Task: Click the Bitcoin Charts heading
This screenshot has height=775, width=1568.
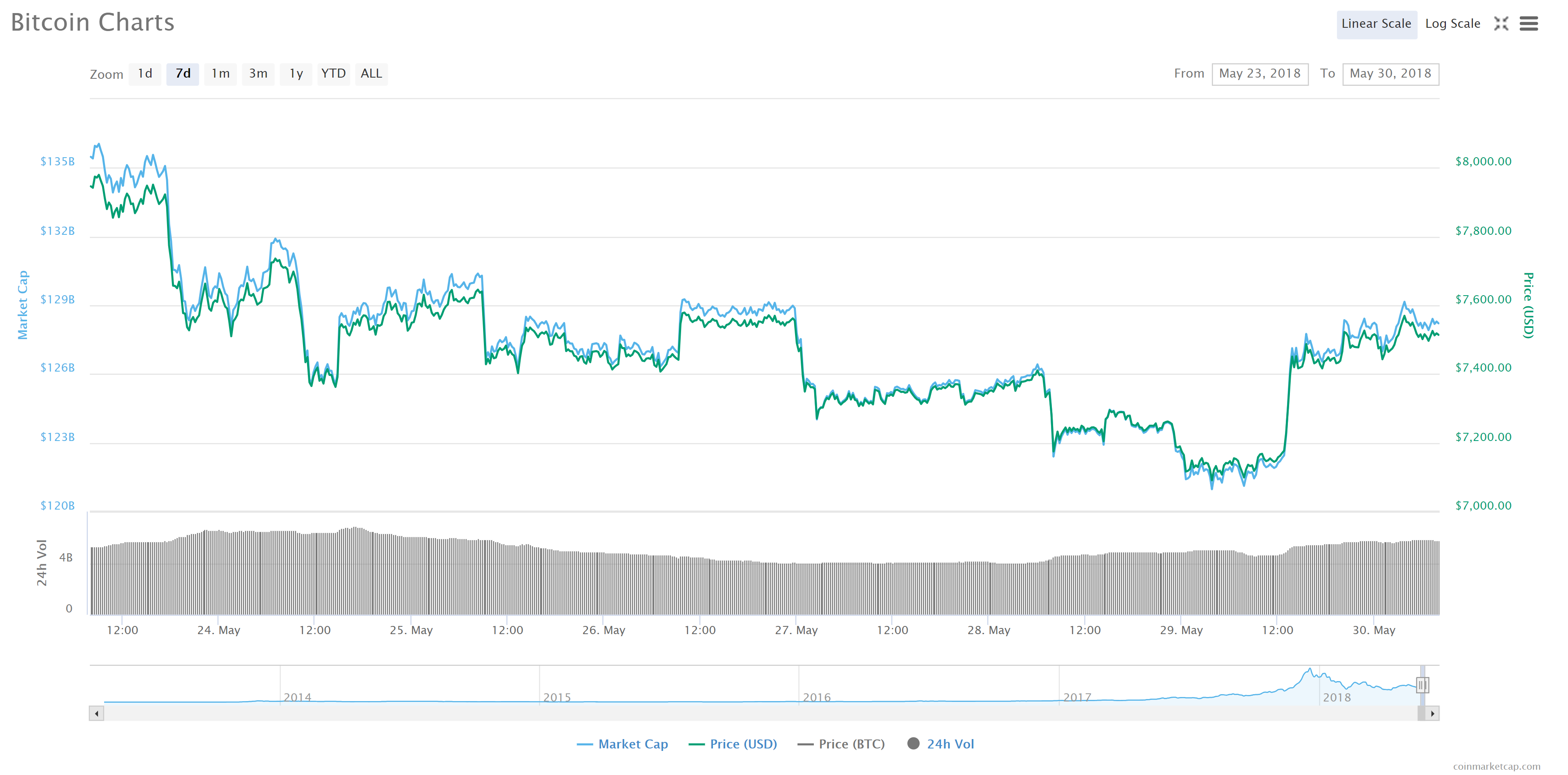Action: 93,22
